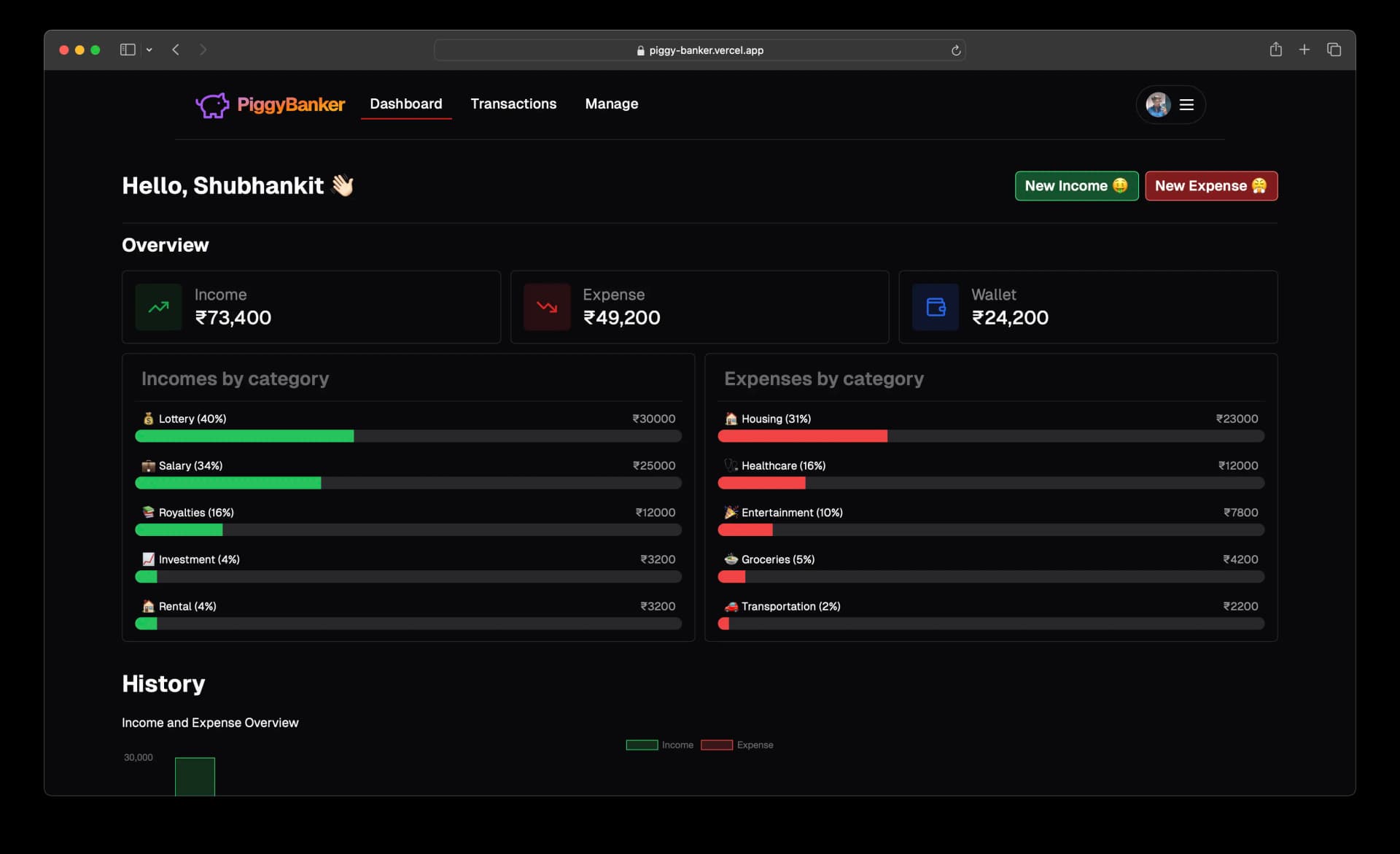Click the 30,000 chart axis label
The image size is (1400, 854).
coord(139,757)
